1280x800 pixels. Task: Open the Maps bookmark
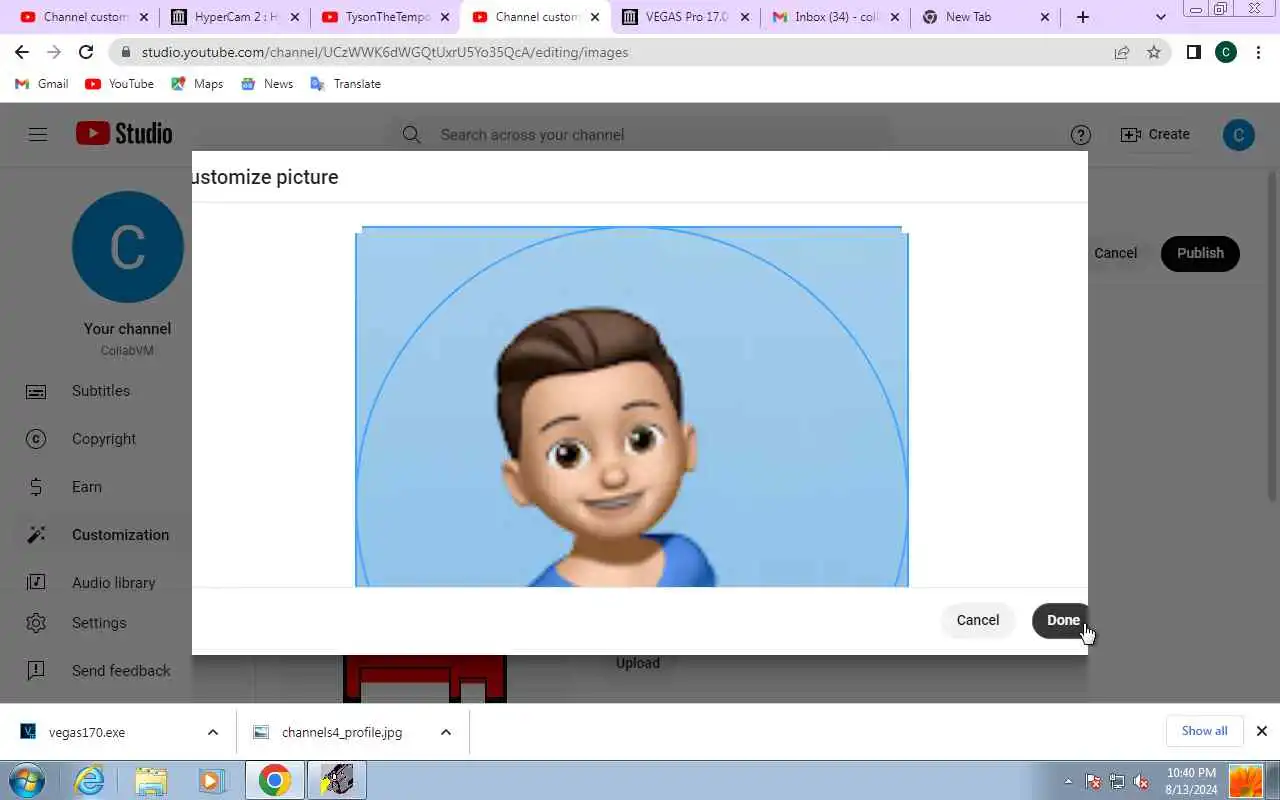(197, 84)
